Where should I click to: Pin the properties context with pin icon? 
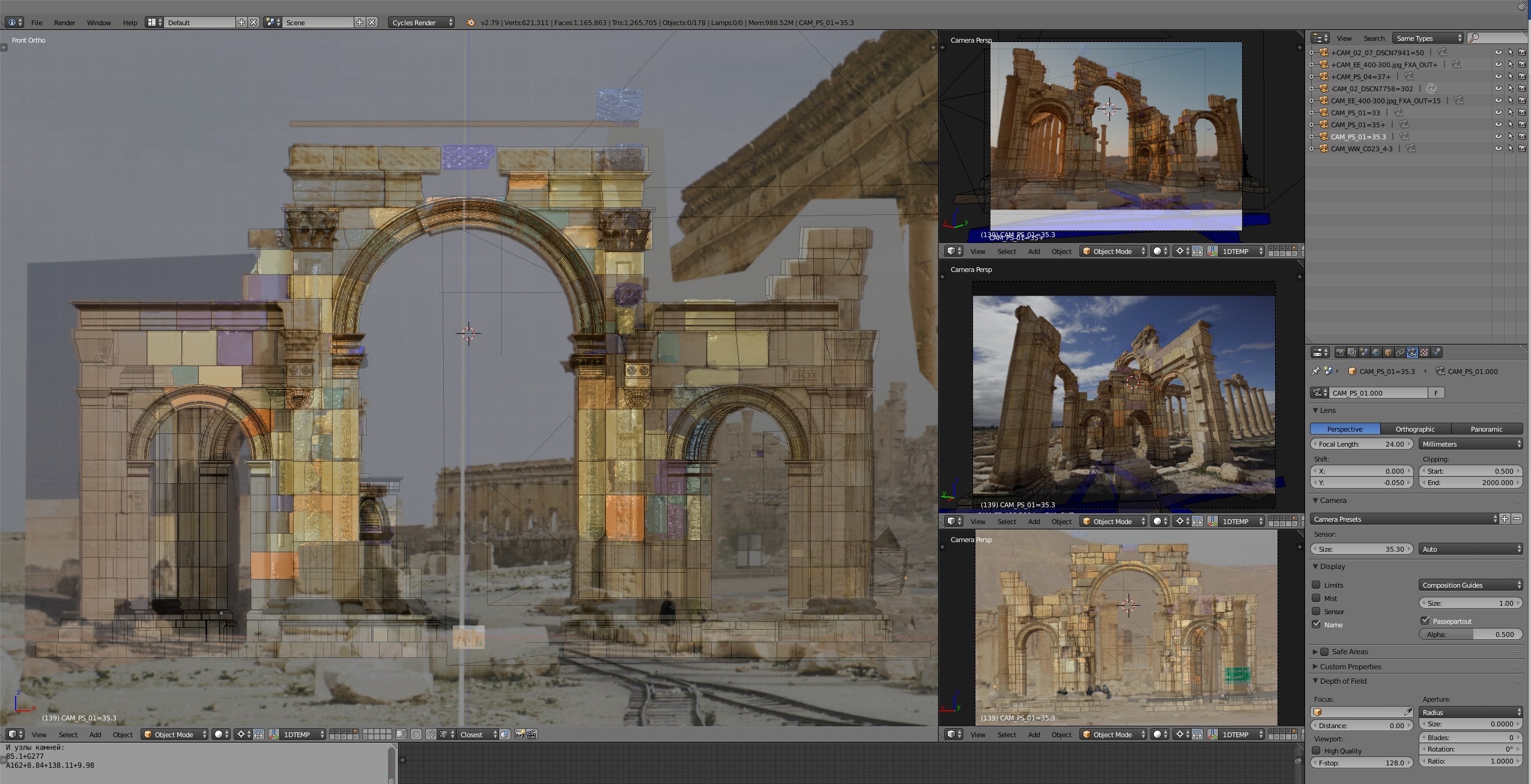pyautogui.click(x=1315, y=371)
